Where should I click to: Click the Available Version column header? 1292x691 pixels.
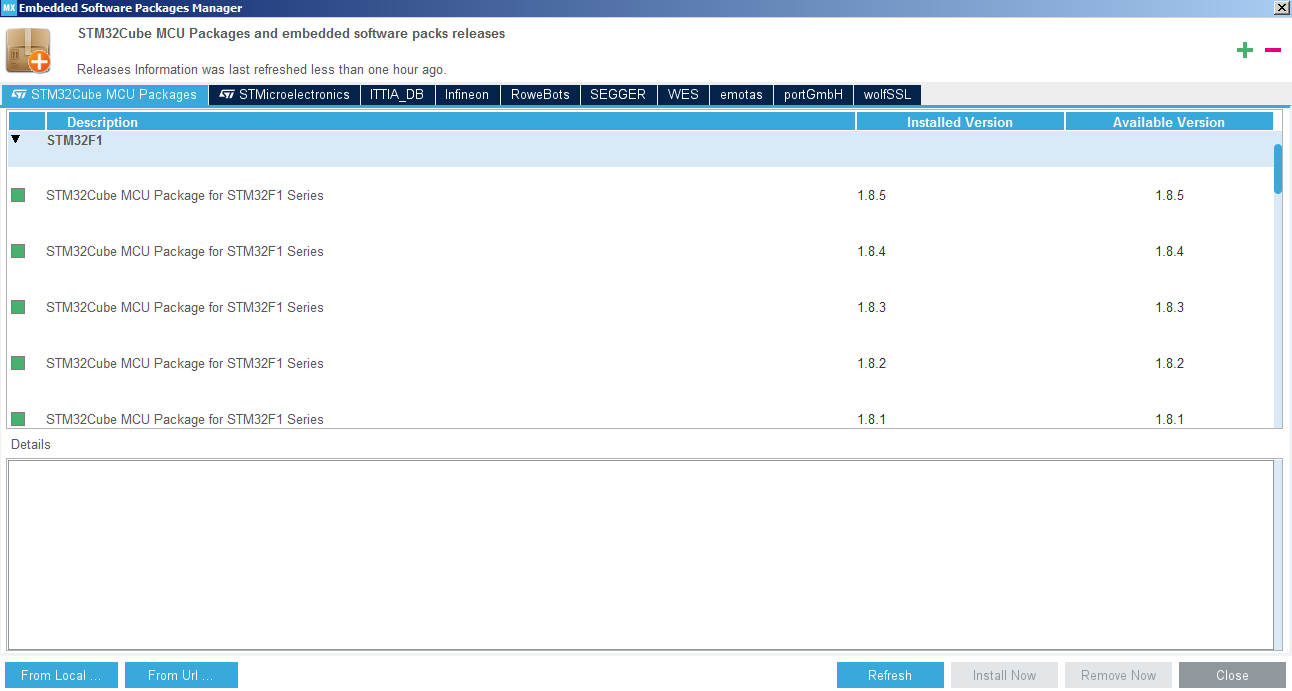1168,121
